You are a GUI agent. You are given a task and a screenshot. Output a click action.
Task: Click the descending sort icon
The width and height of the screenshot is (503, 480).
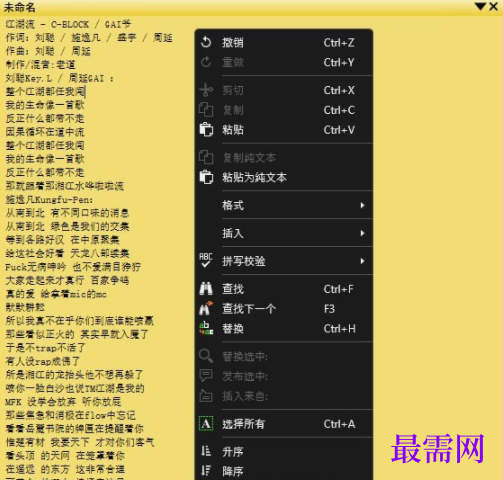206,471
